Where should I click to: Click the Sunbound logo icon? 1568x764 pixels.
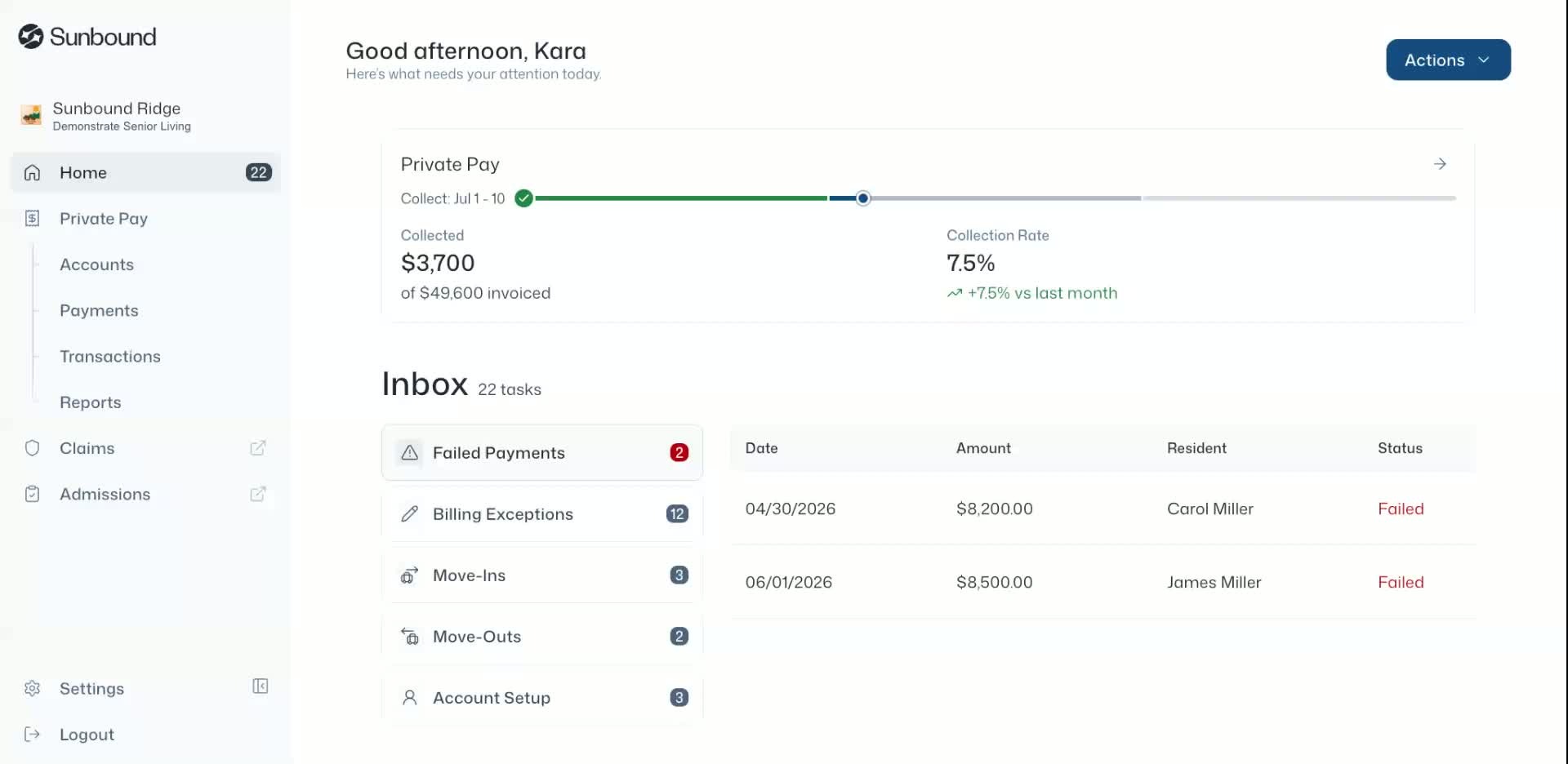click(30, 37)
